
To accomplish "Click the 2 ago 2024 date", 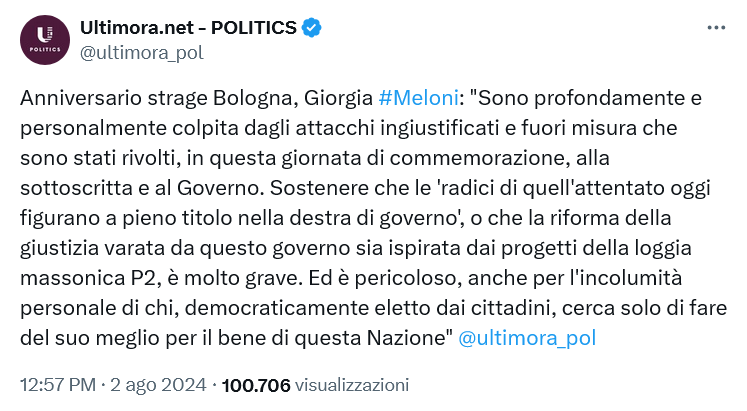I will click(x=158, y=385).
